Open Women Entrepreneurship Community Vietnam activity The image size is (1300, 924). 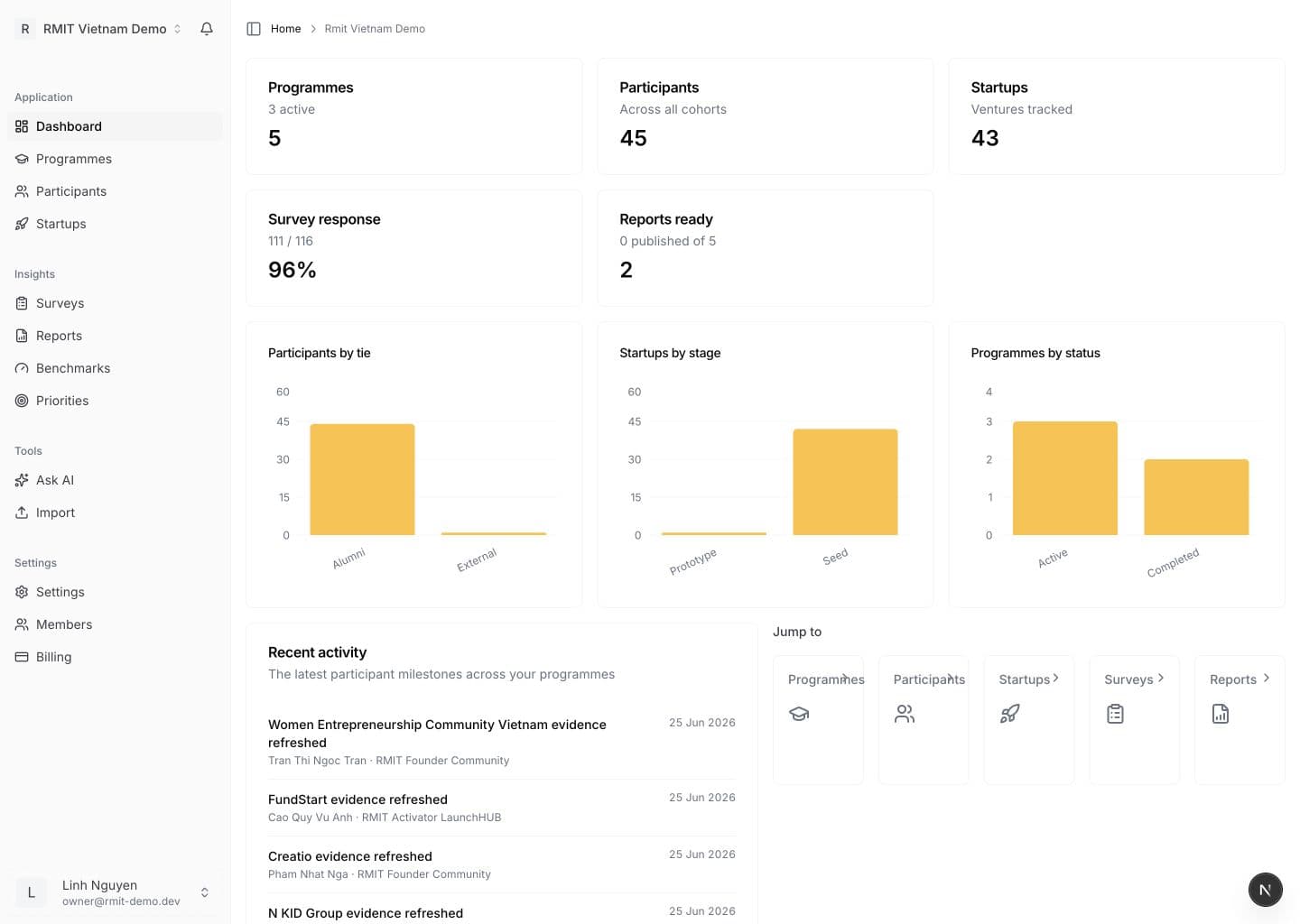502,742
